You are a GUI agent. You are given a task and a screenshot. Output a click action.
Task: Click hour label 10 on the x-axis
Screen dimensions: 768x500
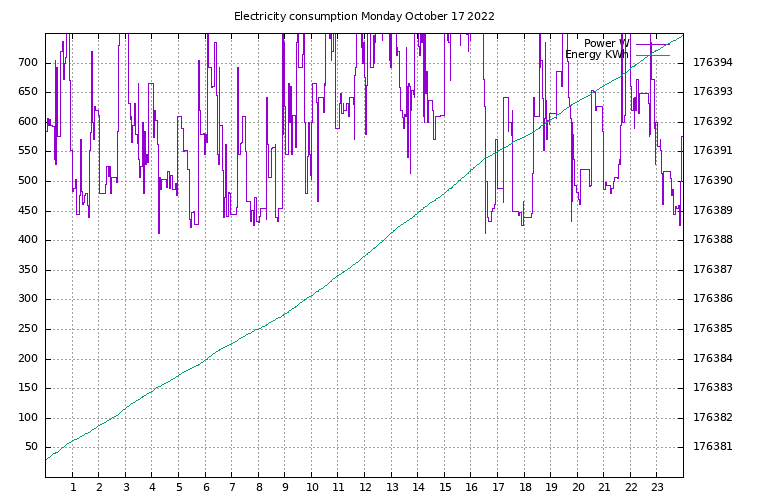pyautogui.click(x=312, y=488)
